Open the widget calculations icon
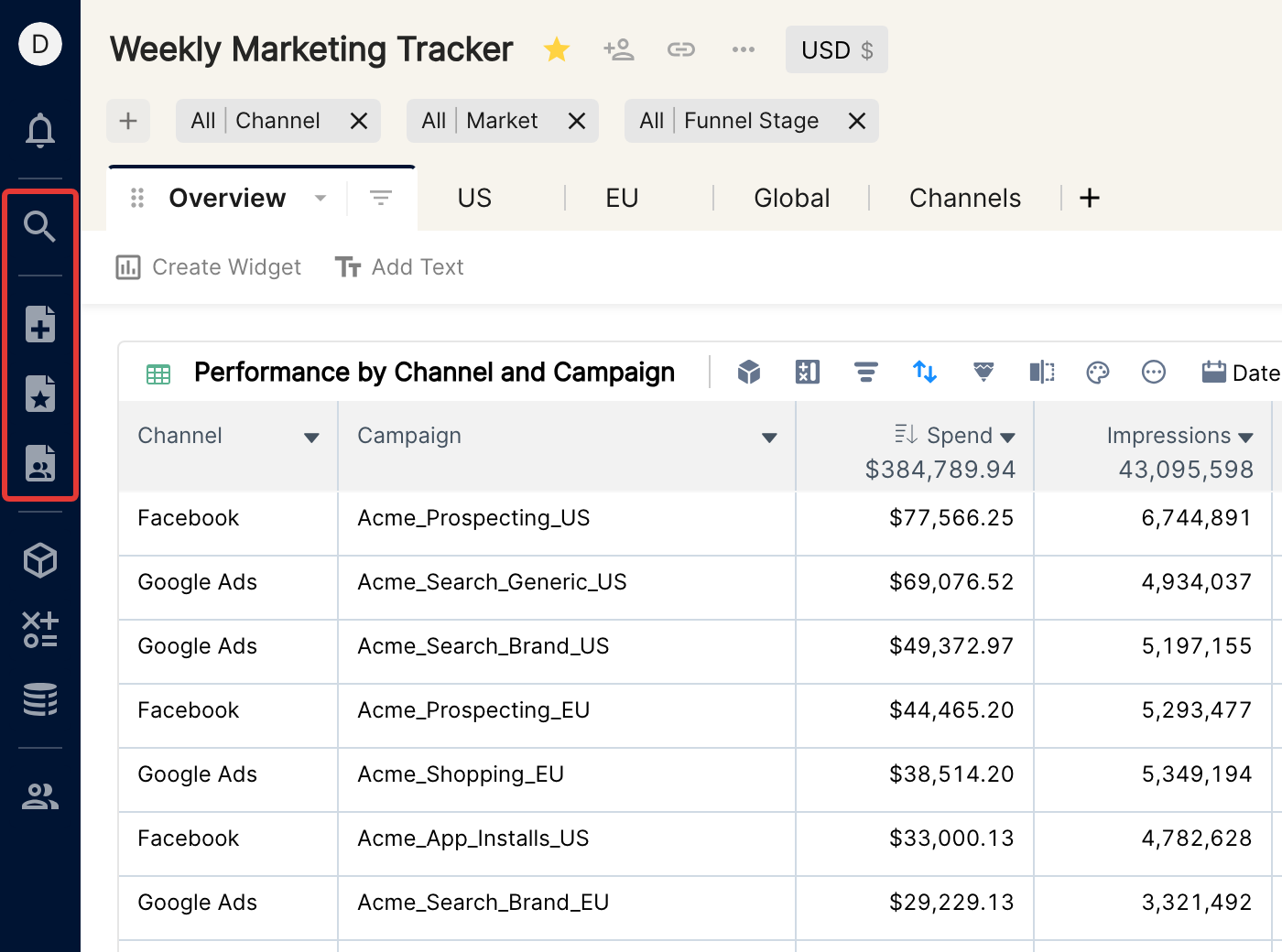 [x=808, y=372]
